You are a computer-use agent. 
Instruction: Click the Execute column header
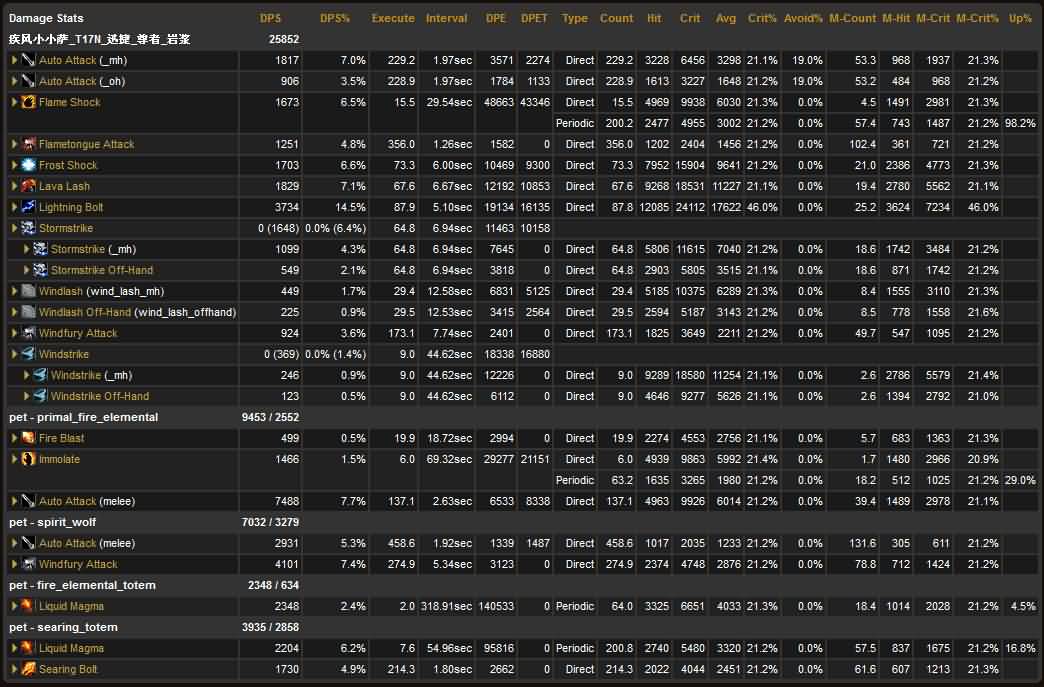point(392,18)
